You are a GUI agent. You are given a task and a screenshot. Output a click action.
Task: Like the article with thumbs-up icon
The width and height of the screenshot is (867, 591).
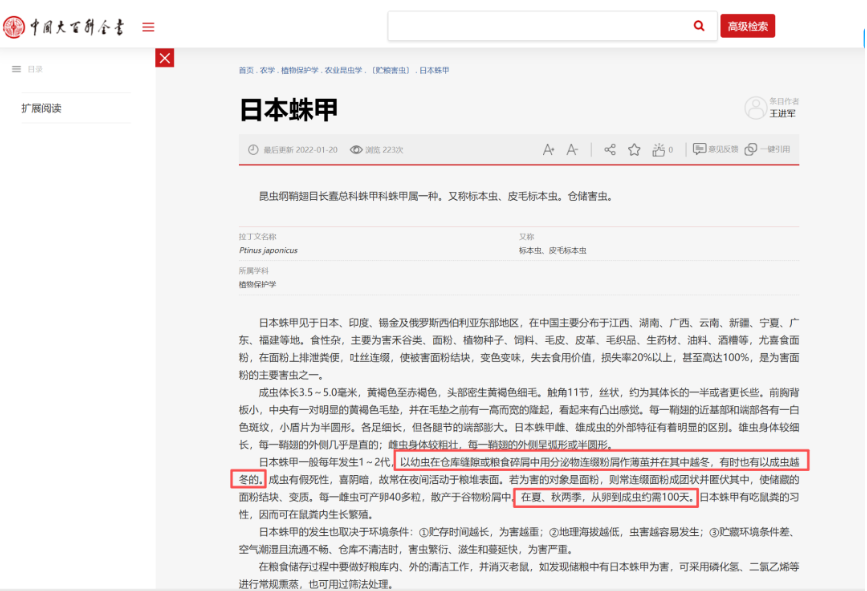click(x=659, y=150)
